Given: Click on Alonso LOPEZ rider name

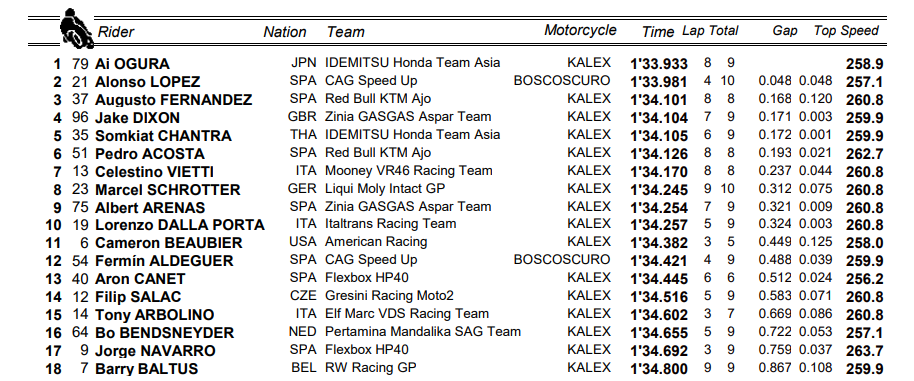Looking at the screenshot, I should point(147,82).
